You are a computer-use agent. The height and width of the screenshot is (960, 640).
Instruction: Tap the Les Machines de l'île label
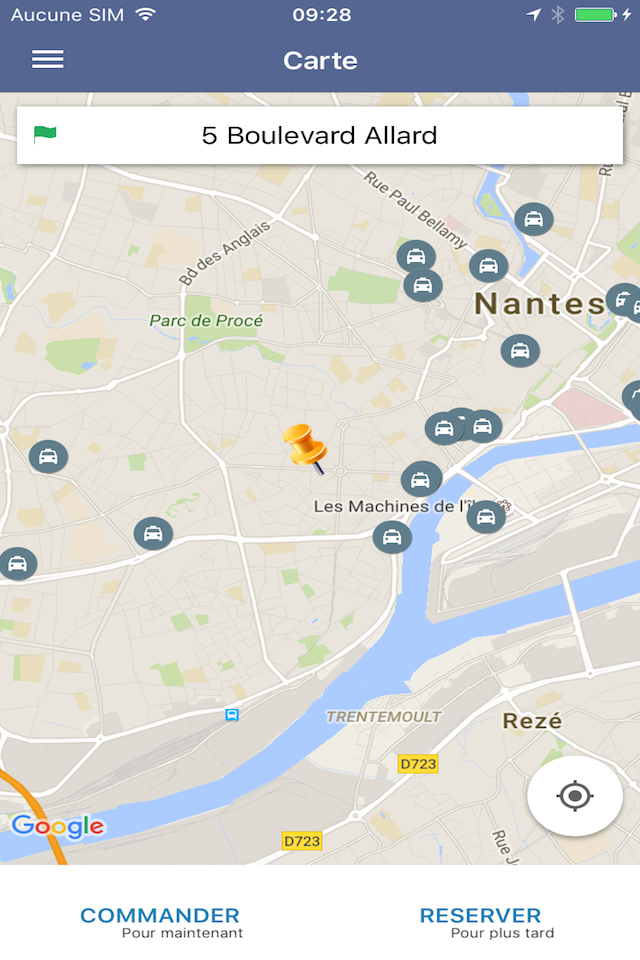pos(394,506)
